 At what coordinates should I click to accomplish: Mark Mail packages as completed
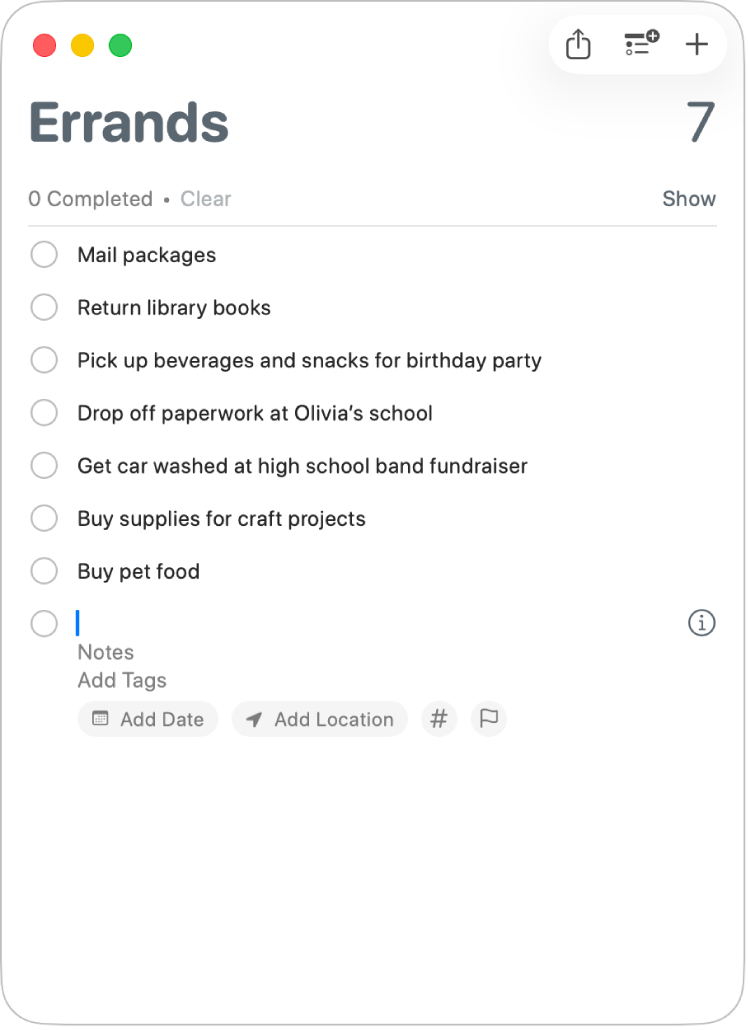coord(44,255)
